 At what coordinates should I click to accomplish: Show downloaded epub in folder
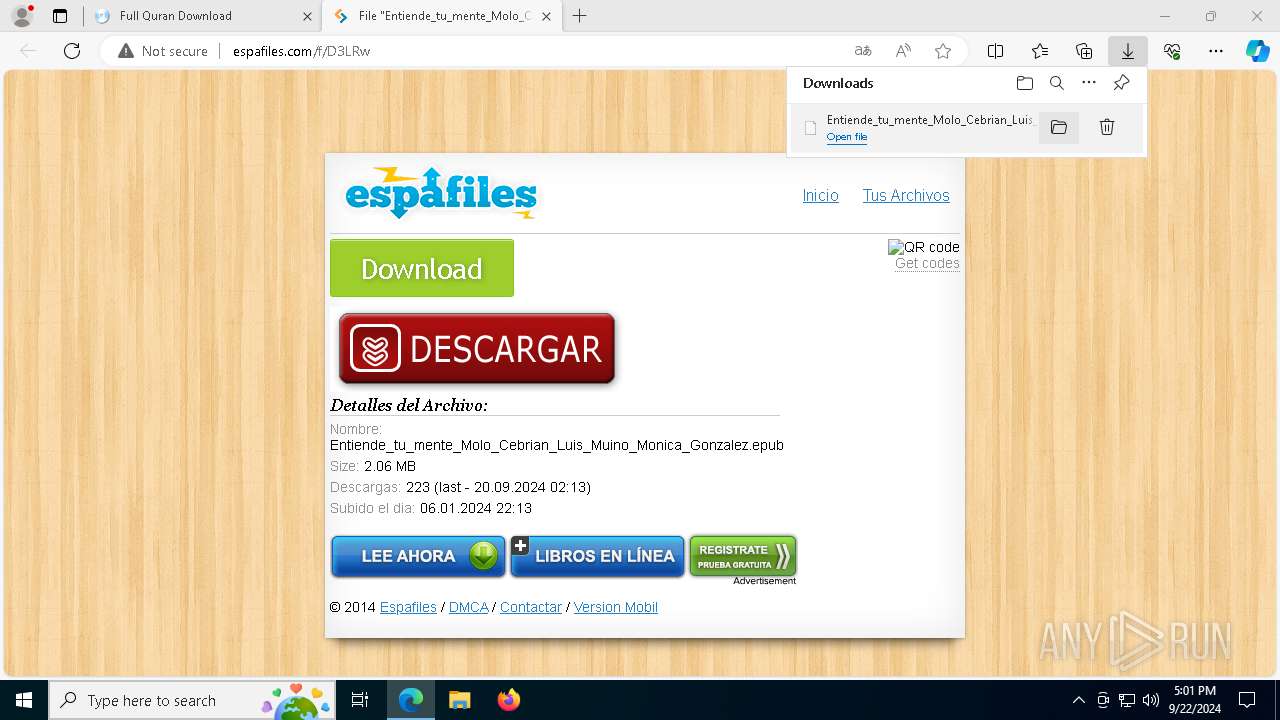pyautogui.click(x=1059, y=127)
